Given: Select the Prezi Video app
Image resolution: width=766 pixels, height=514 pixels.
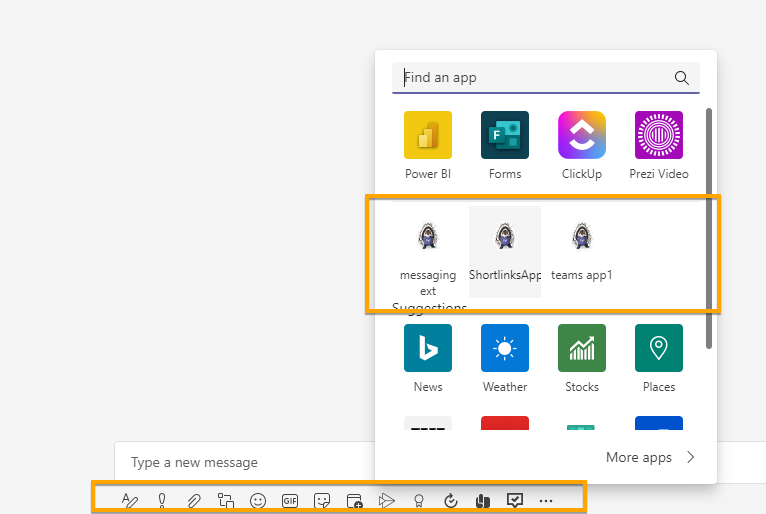Looking at the screenshot, I should (x=659, y=146).
